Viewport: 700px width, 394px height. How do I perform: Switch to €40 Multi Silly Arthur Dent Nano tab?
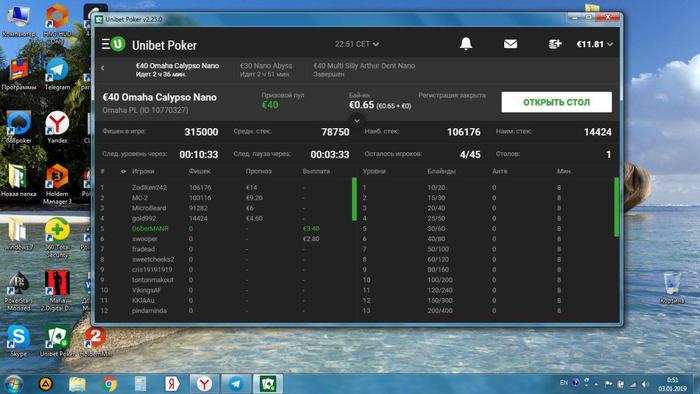[364, 70]
